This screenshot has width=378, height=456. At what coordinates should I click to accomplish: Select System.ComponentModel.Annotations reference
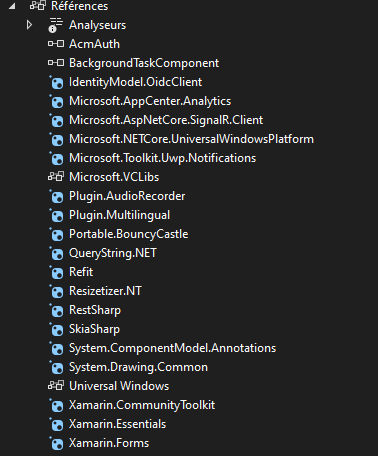(172, 348)
